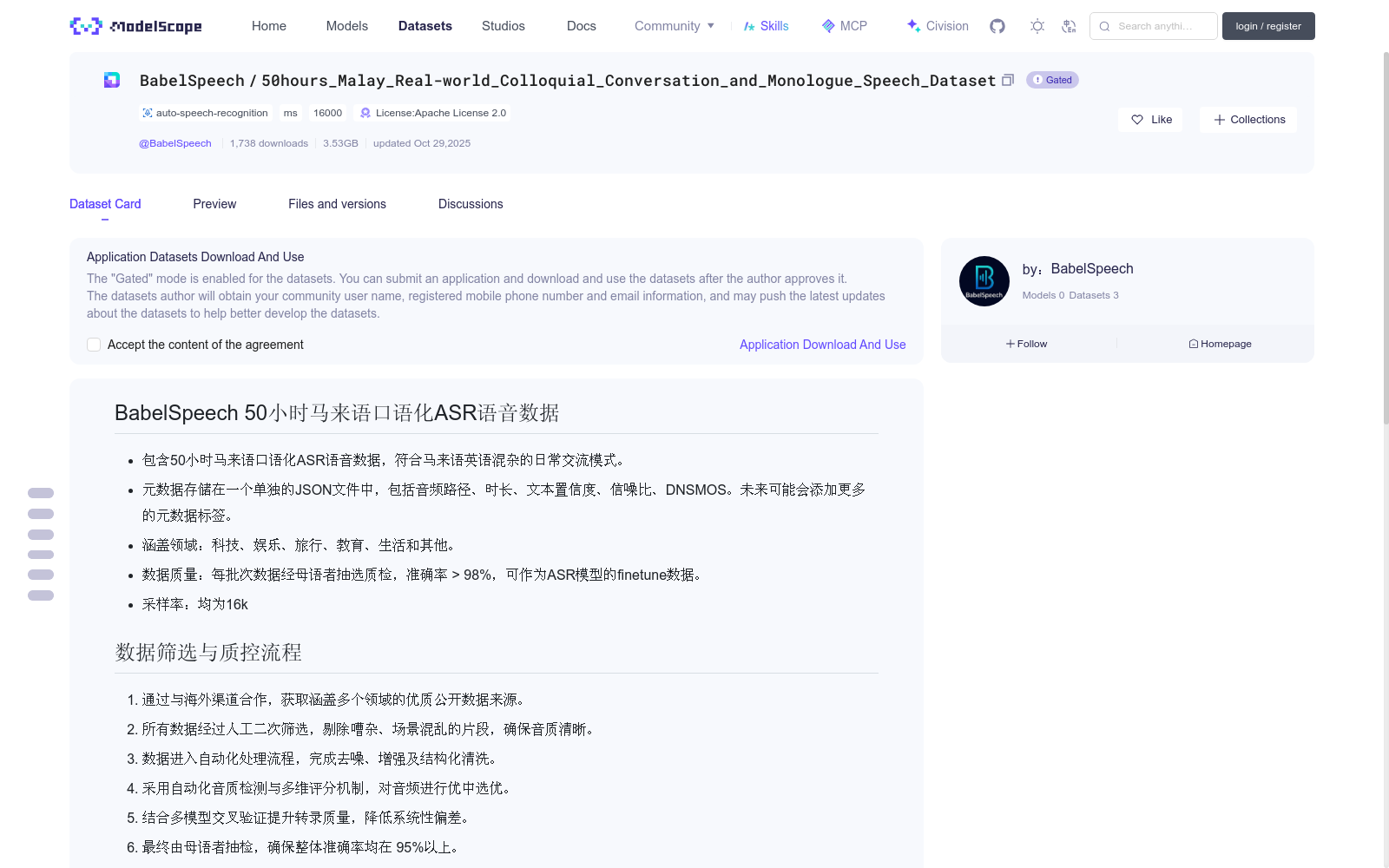Open the Datasets menu
1389x868 pixels.
click(425, 26)
